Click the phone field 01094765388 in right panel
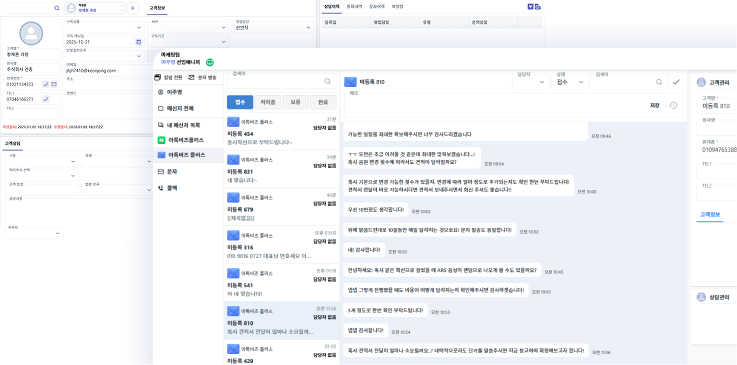The image size is (737, 365). pos(717,148)
